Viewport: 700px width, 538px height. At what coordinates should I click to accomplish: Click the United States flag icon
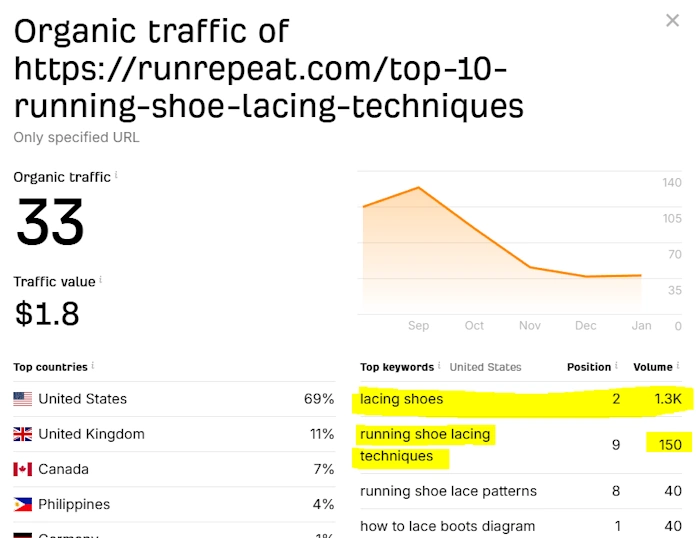(23, 399)
